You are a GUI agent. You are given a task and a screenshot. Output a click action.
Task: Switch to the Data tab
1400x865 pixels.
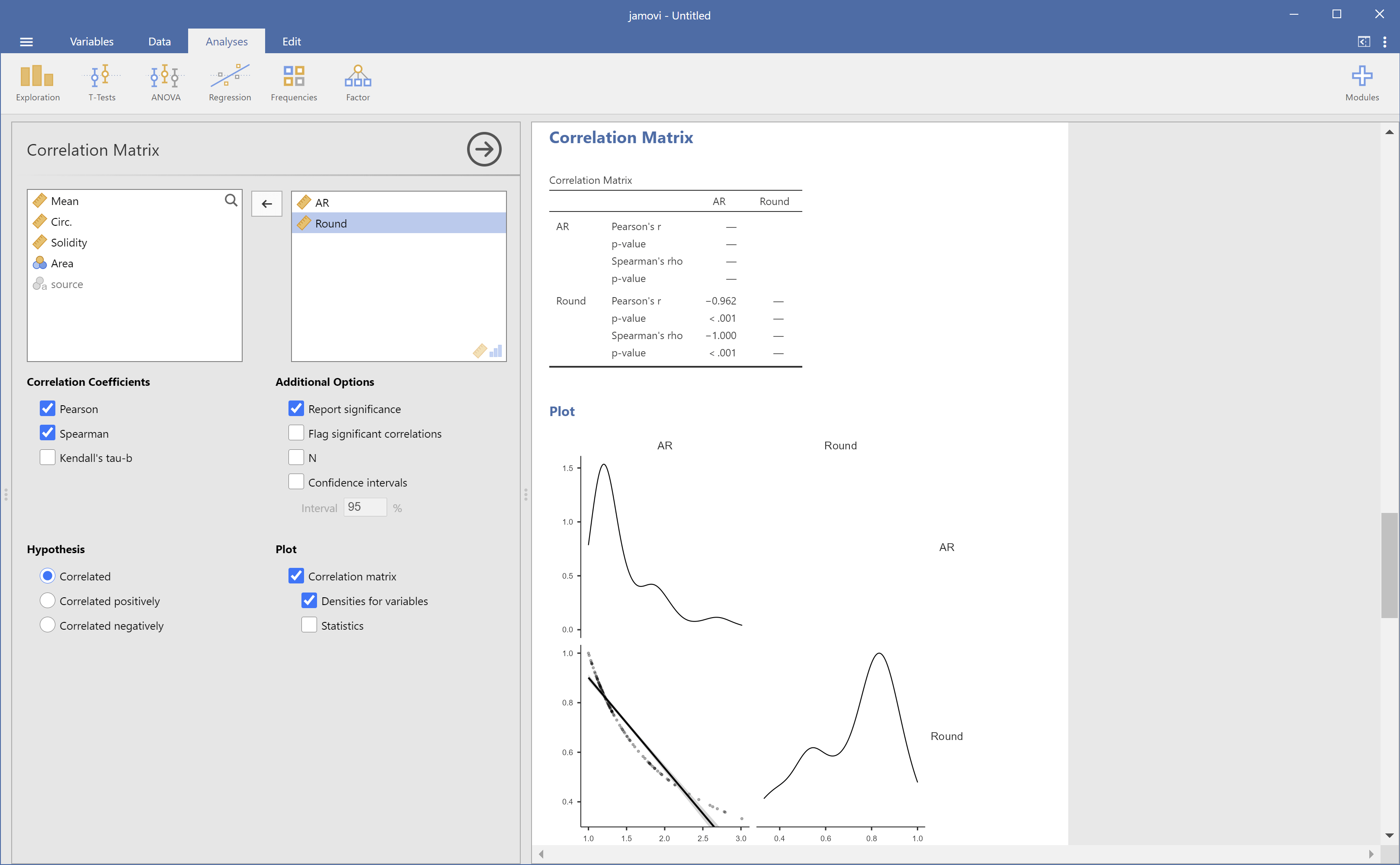tap(160, 42)
